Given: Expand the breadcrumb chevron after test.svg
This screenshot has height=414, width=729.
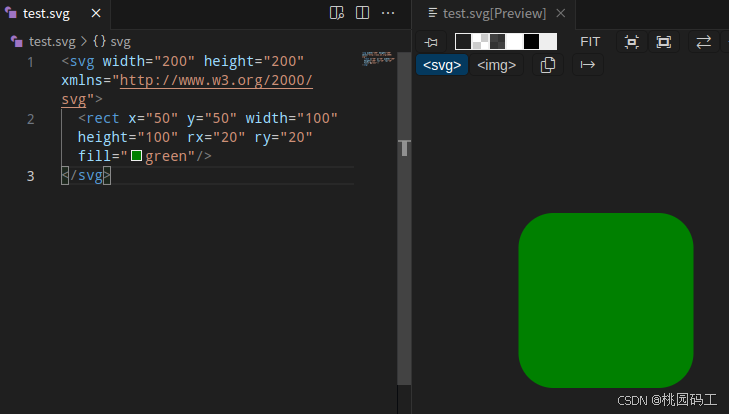Looking at the screenshot, I should [x=84, y=41].
